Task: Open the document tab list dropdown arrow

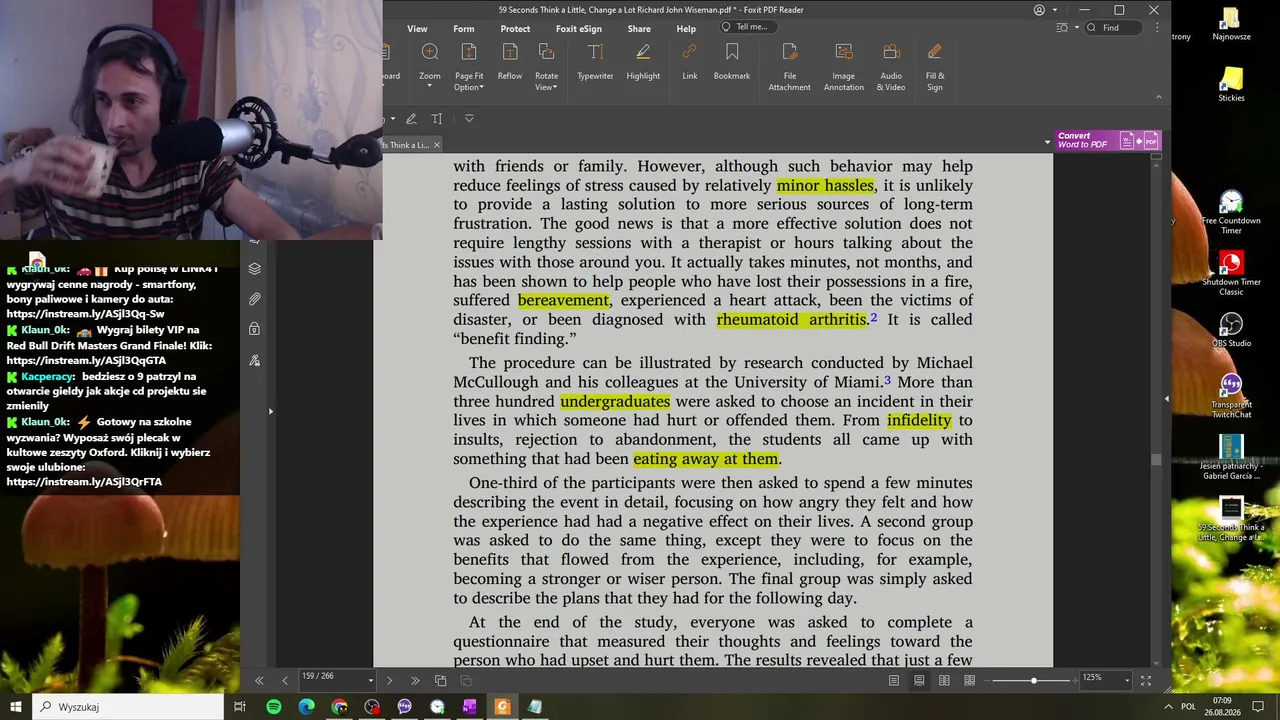Action: (x=1047, y=142)
